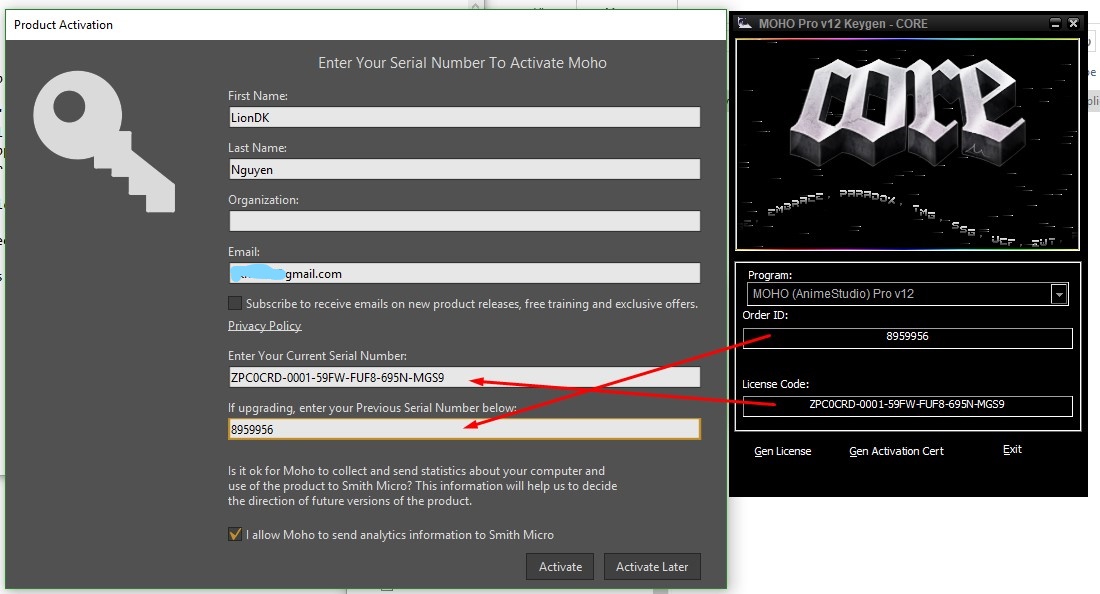Click Exit in the Keygen window
The image size is (1100, 594).
pos(1012,450)
